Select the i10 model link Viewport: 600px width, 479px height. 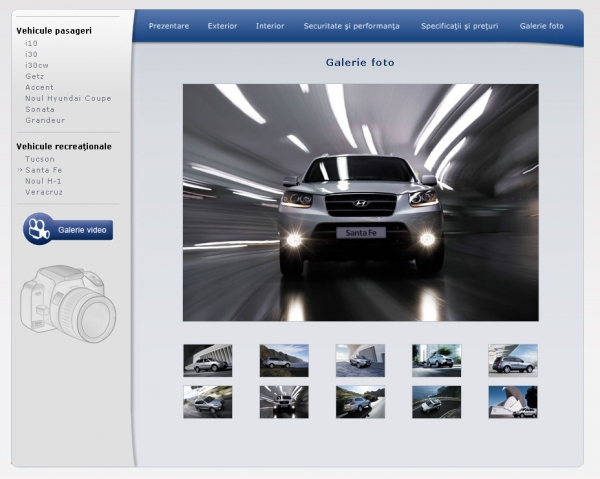point(31,43)
